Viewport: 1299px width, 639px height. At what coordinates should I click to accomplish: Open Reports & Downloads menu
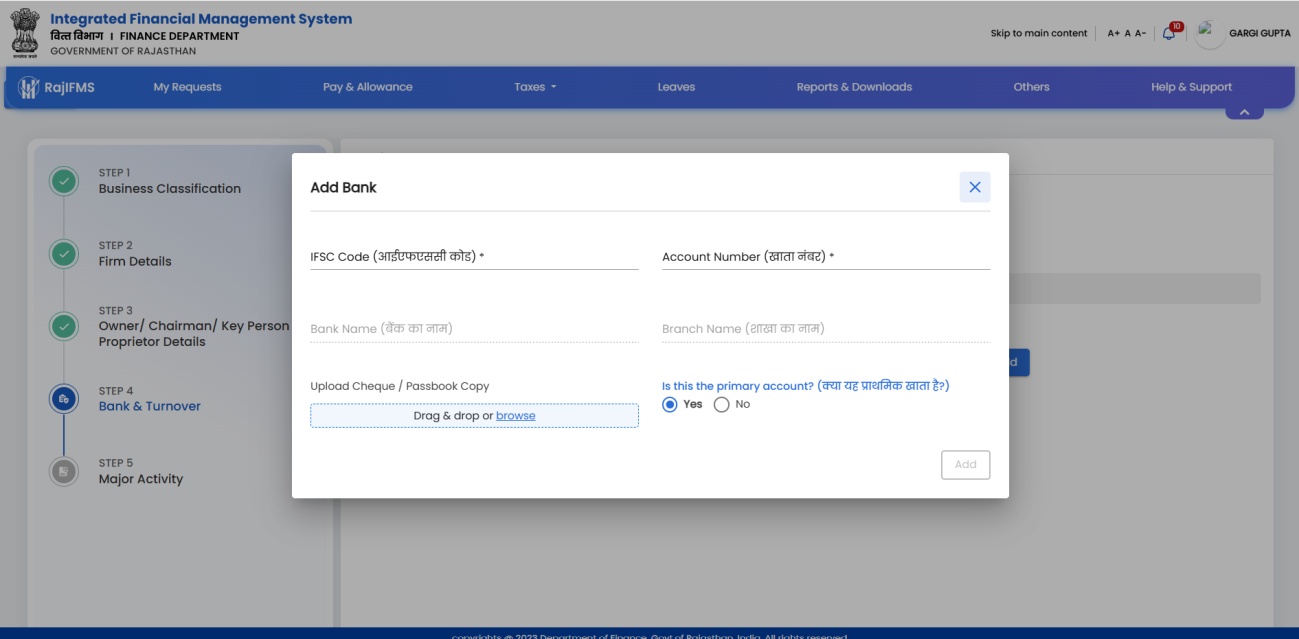(854, 87)
